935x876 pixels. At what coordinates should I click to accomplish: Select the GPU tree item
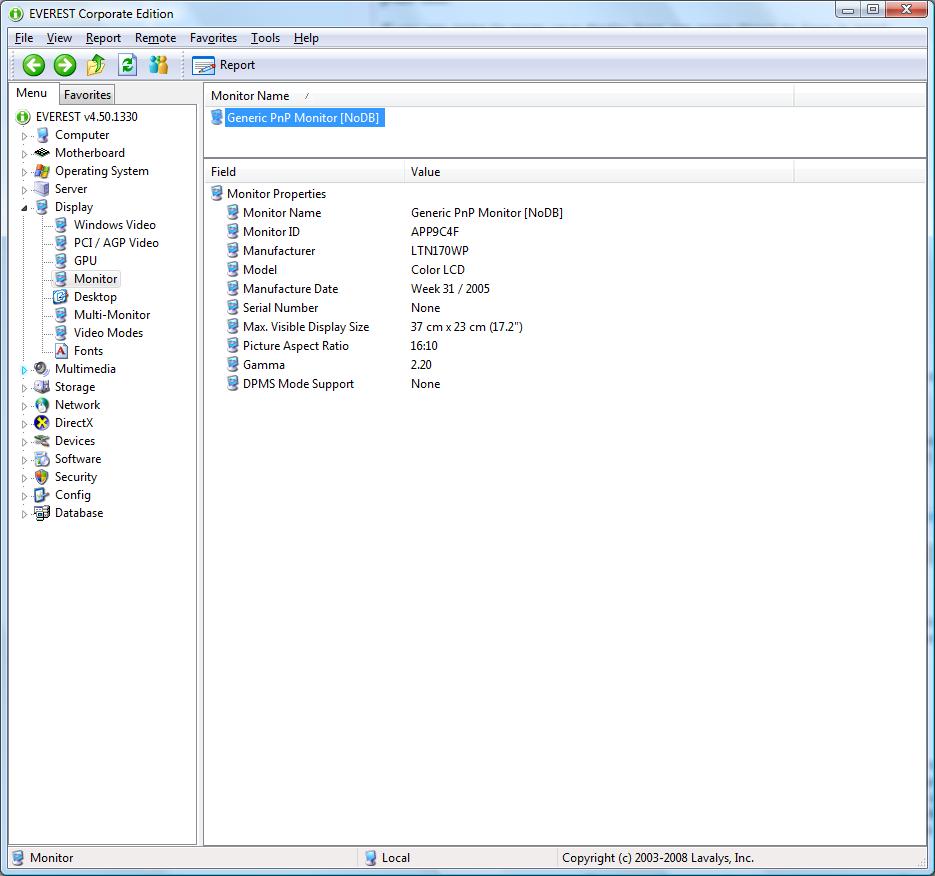pyautogui.click(x=85, y=261)
